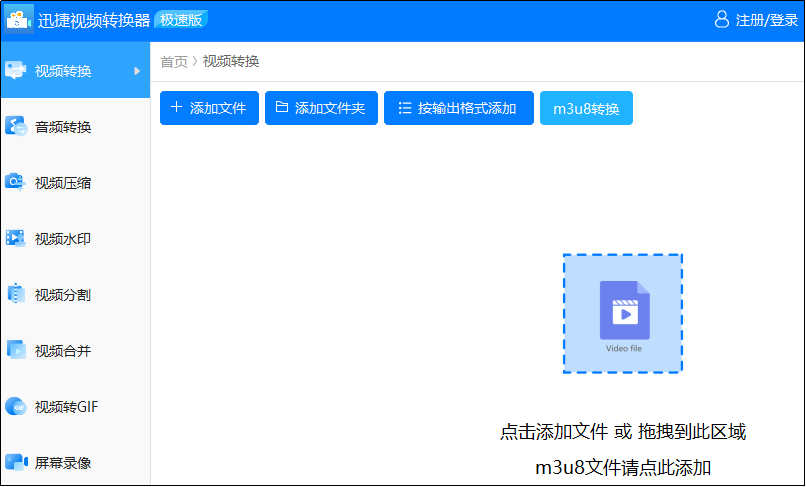Click the dashed file drop zone

623,313
